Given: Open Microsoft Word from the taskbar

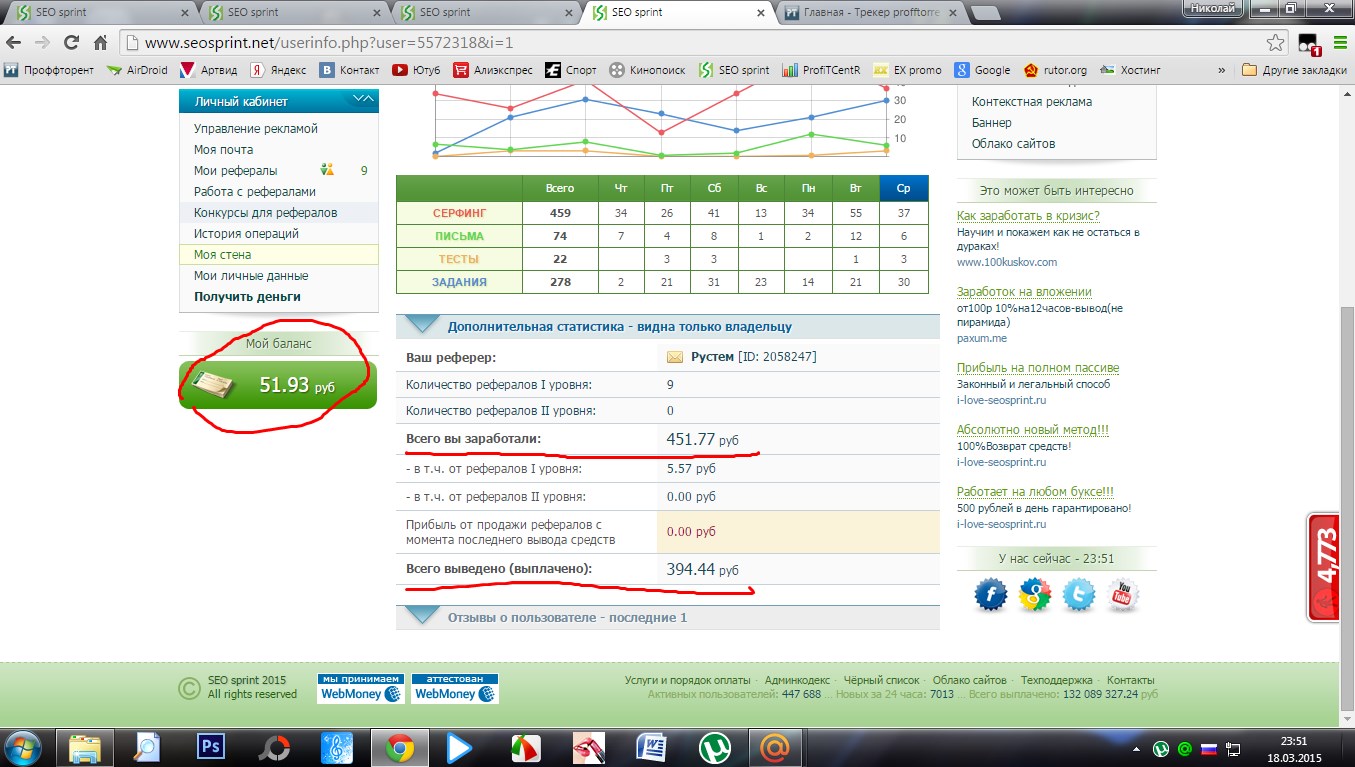Looking at the screenshot, I should point(651,747).
